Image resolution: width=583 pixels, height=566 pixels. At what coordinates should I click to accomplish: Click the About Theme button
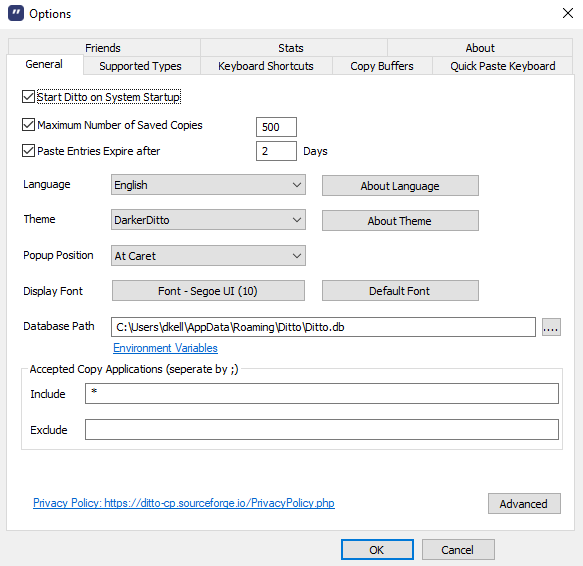[x=400, y=221]
